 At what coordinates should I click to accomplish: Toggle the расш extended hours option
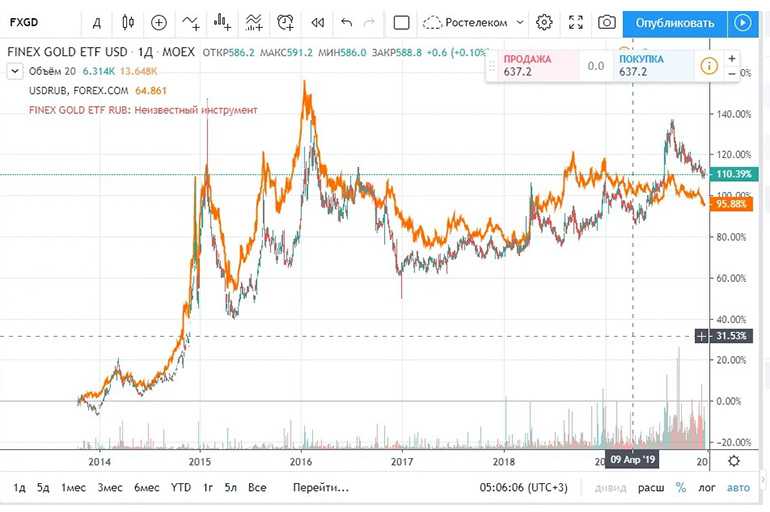pyautogui.click(x=651, y=487)
